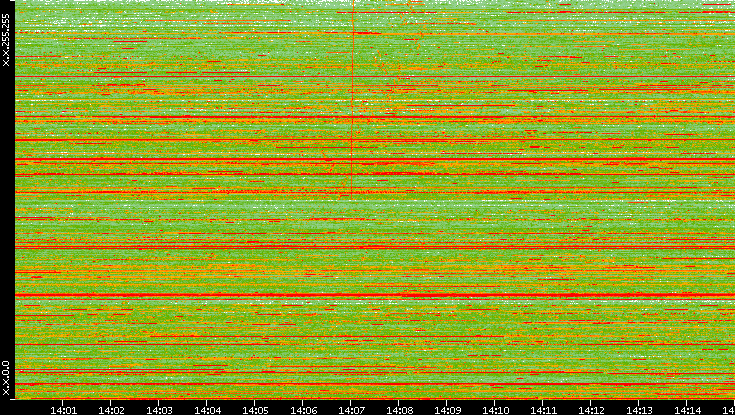The image size is (735, 415).
Task: Click the 14:11 time axis label
Action: 543,410
